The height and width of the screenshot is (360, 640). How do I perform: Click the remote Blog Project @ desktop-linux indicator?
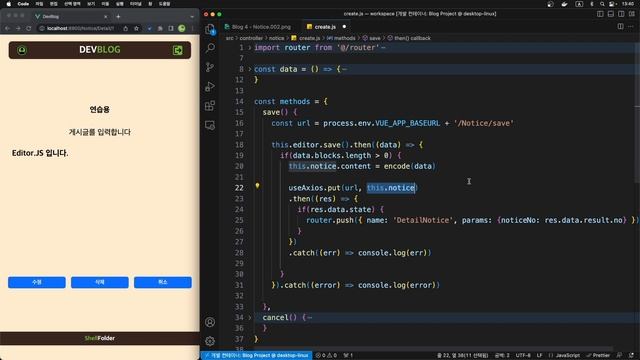click(257, 356)
